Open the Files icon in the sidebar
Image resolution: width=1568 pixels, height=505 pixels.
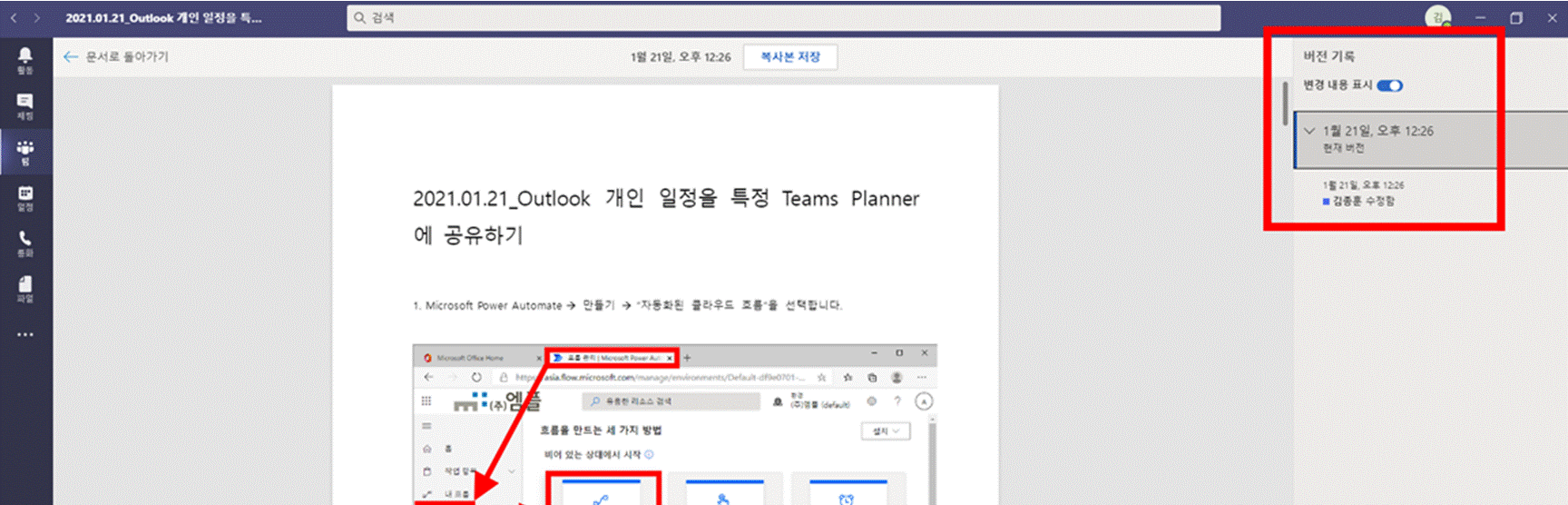pyautogui.click(x=25, y=289)
